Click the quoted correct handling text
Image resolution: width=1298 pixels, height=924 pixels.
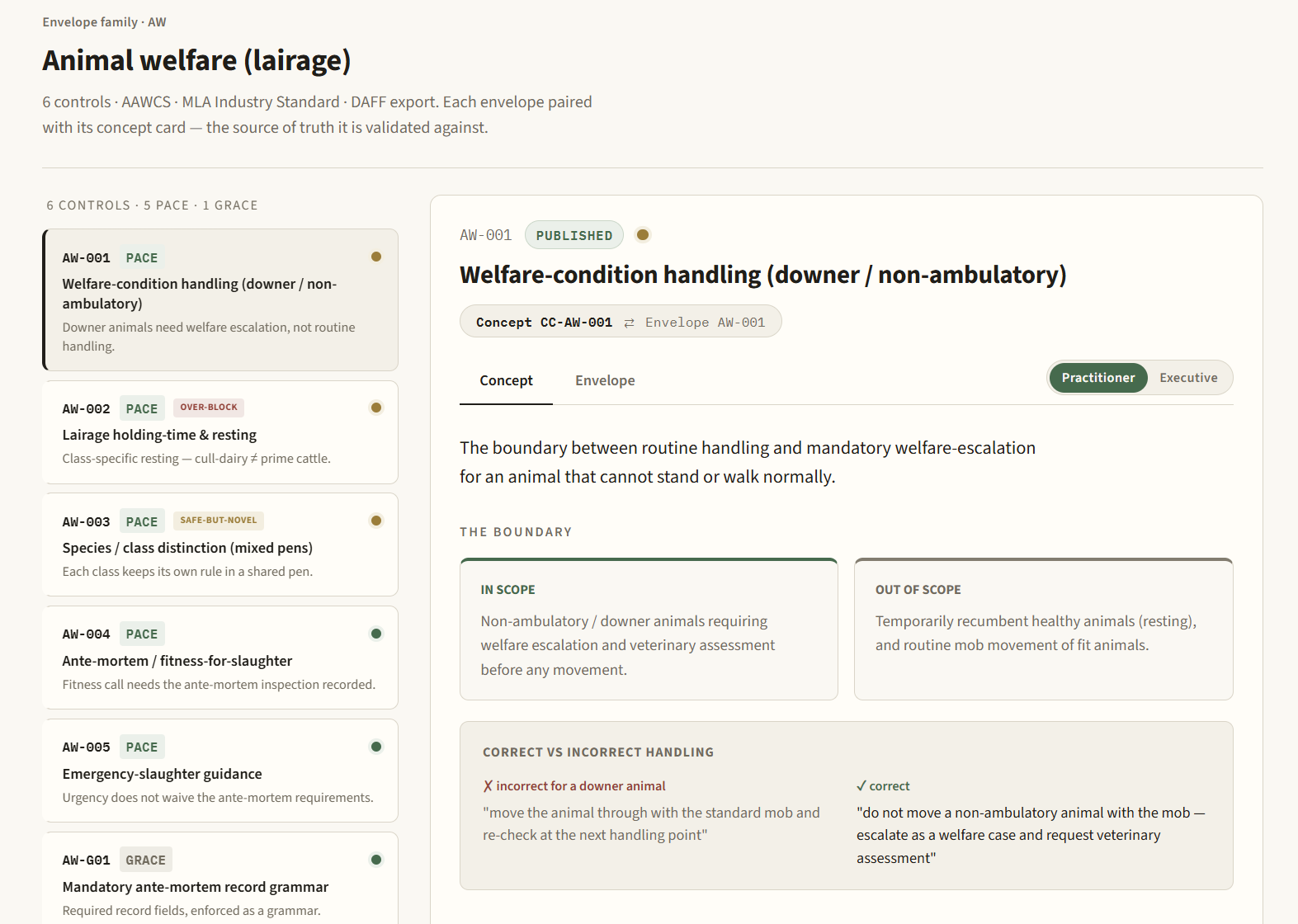1031,835
